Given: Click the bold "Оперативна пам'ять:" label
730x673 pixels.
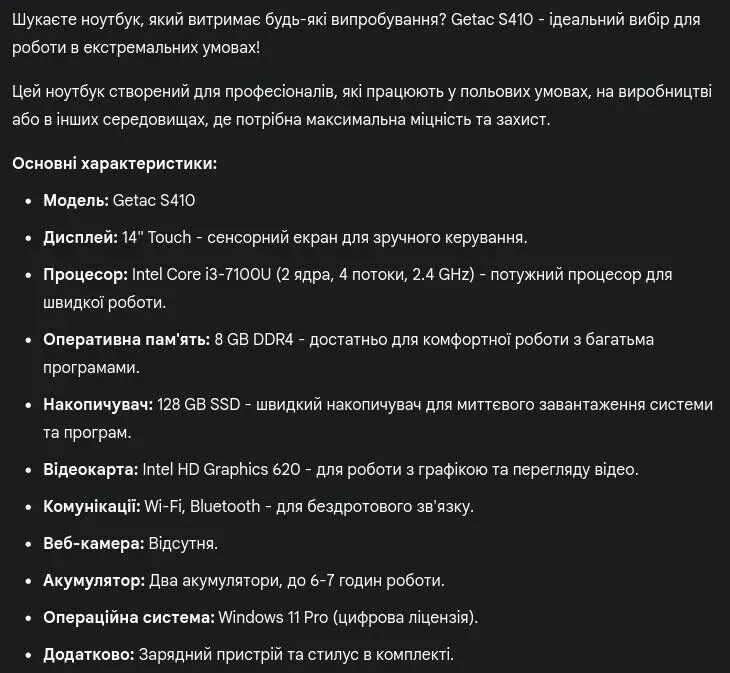Looking at the screenshot, I should 126,339.
